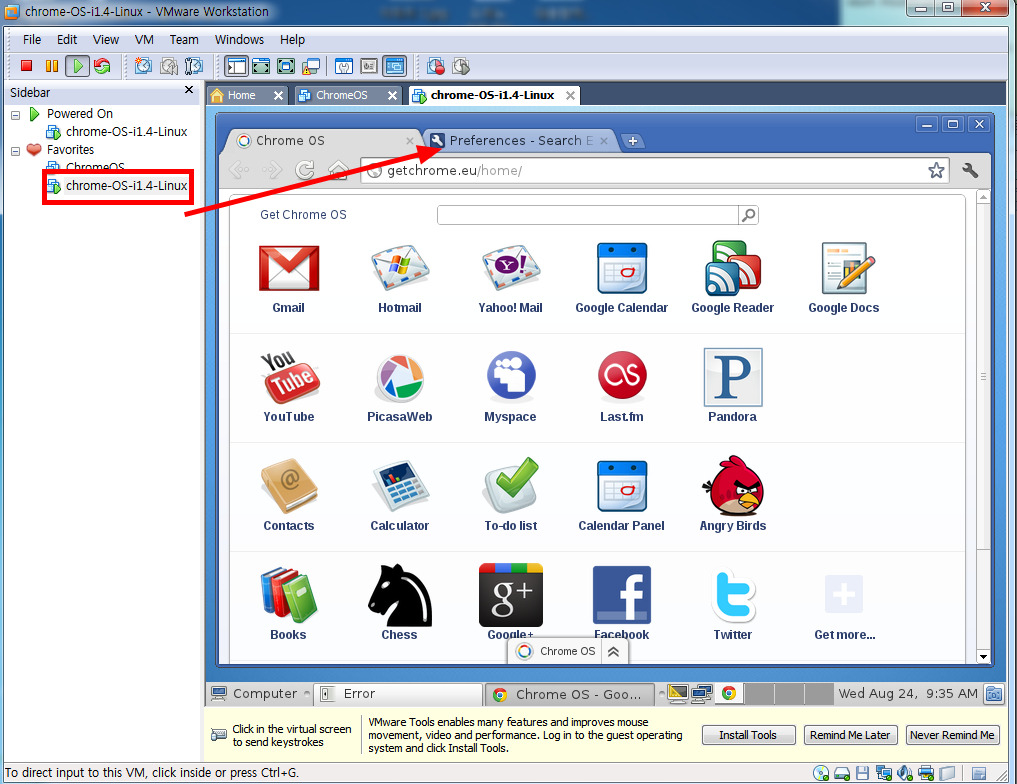
Task: Toggle the sidebar view toolbar button
Action: coord(236,66)
